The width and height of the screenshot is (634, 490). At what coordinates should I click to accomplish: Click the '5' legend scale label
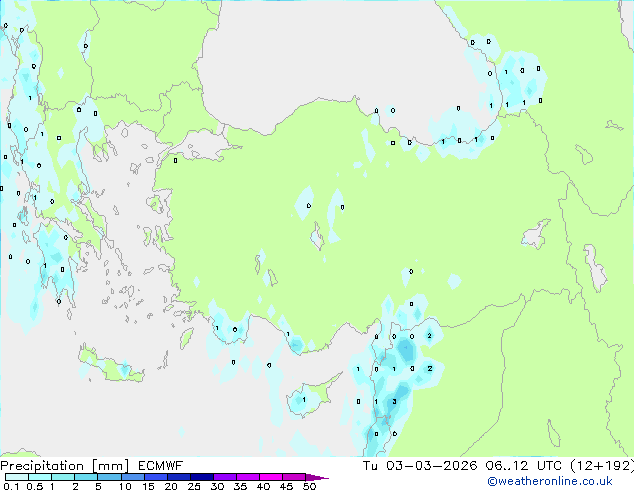(98, 486)
